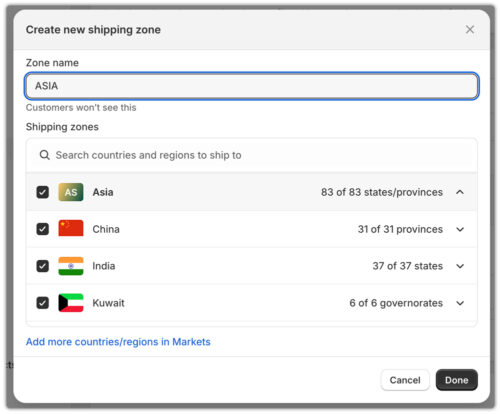Click the China country name

[106, 229]
